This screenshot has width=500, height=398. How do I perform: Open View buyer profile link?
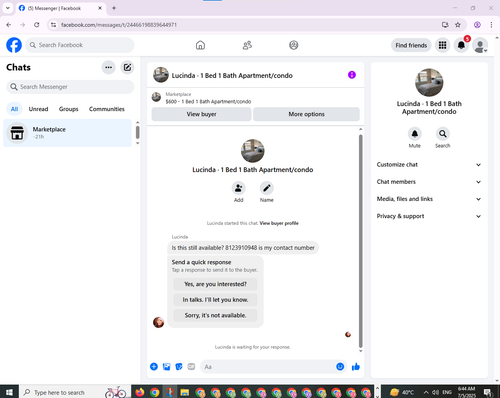279,223
